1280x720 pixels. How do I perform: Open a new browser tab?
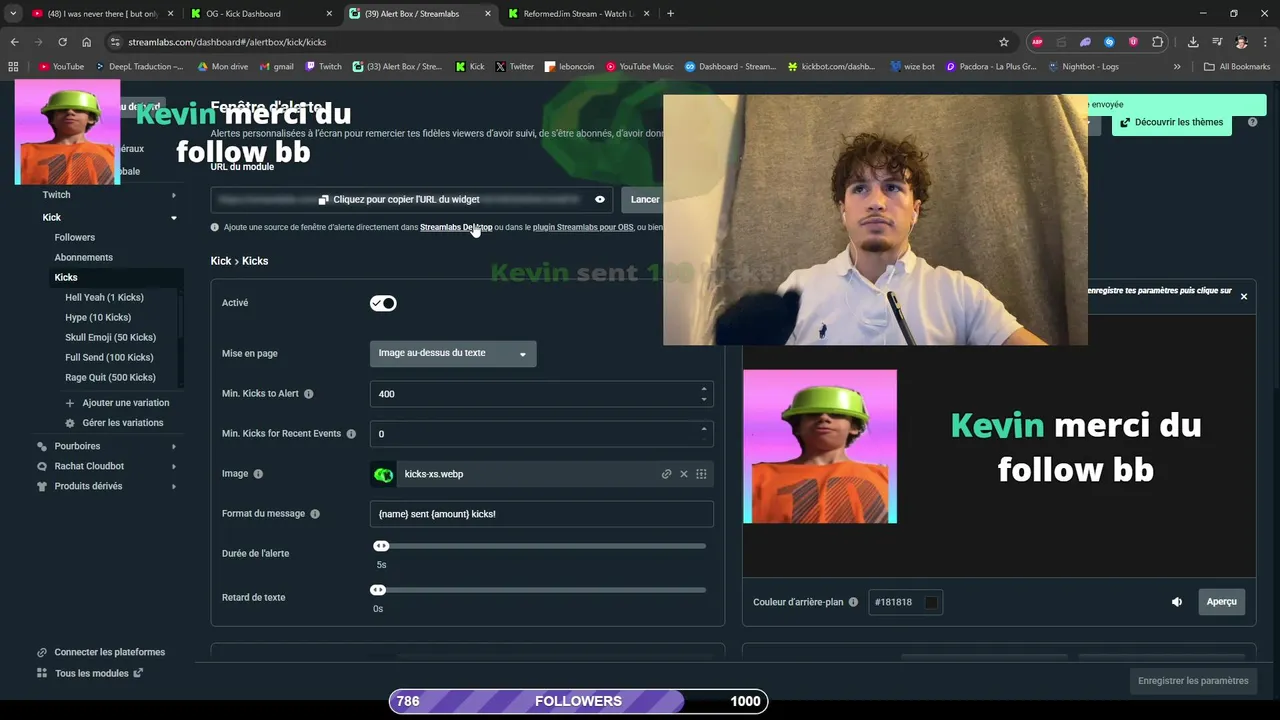click(x=670, y=14)
